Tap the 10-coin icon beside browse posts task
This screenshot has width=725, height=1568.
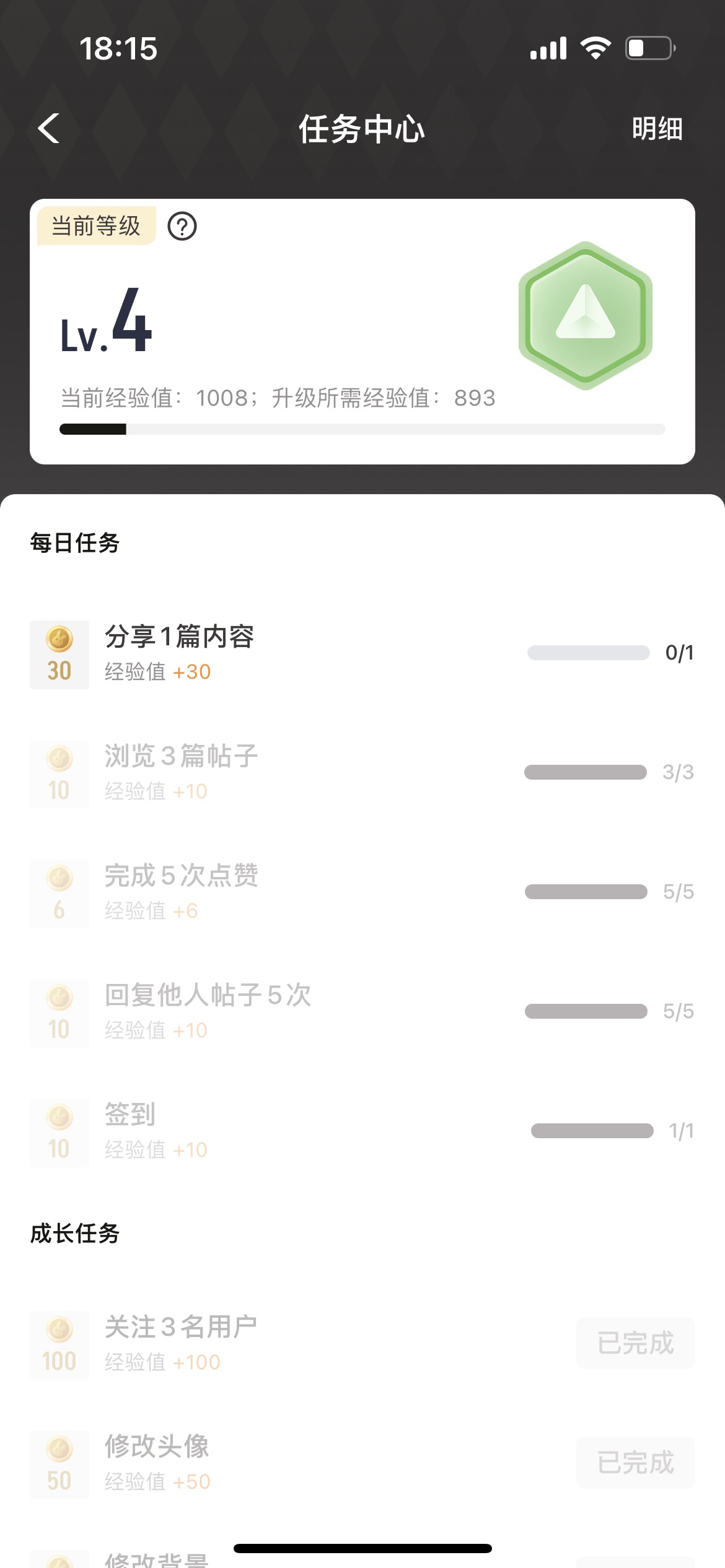59,774
